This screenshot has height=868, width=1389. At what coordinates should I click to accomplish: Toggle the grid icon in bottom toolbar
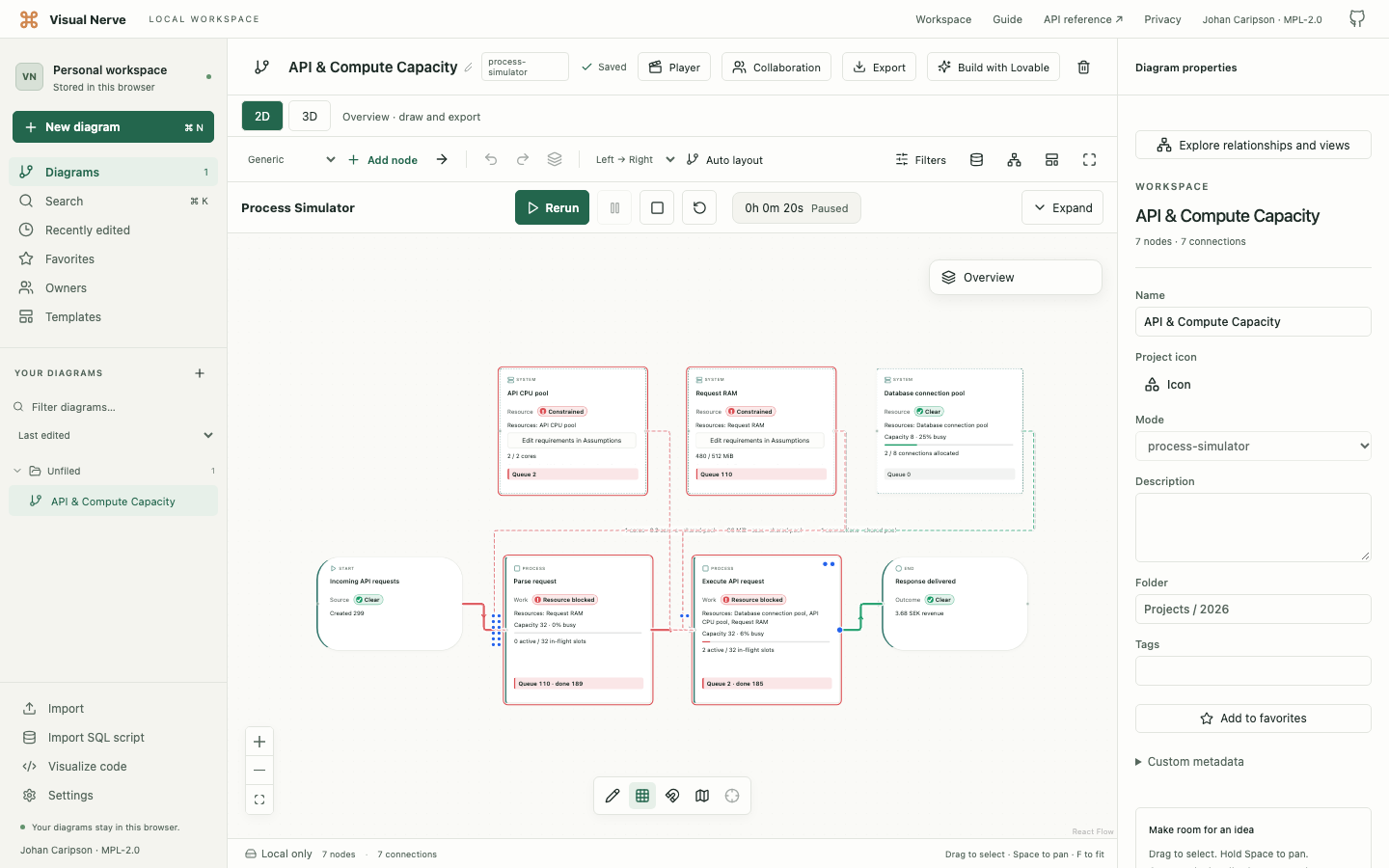[x=642, y=796]
